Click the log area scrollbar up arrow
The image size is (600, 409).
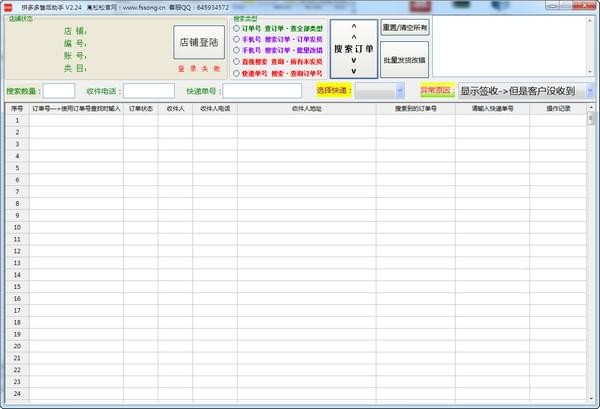pos(590,20)
